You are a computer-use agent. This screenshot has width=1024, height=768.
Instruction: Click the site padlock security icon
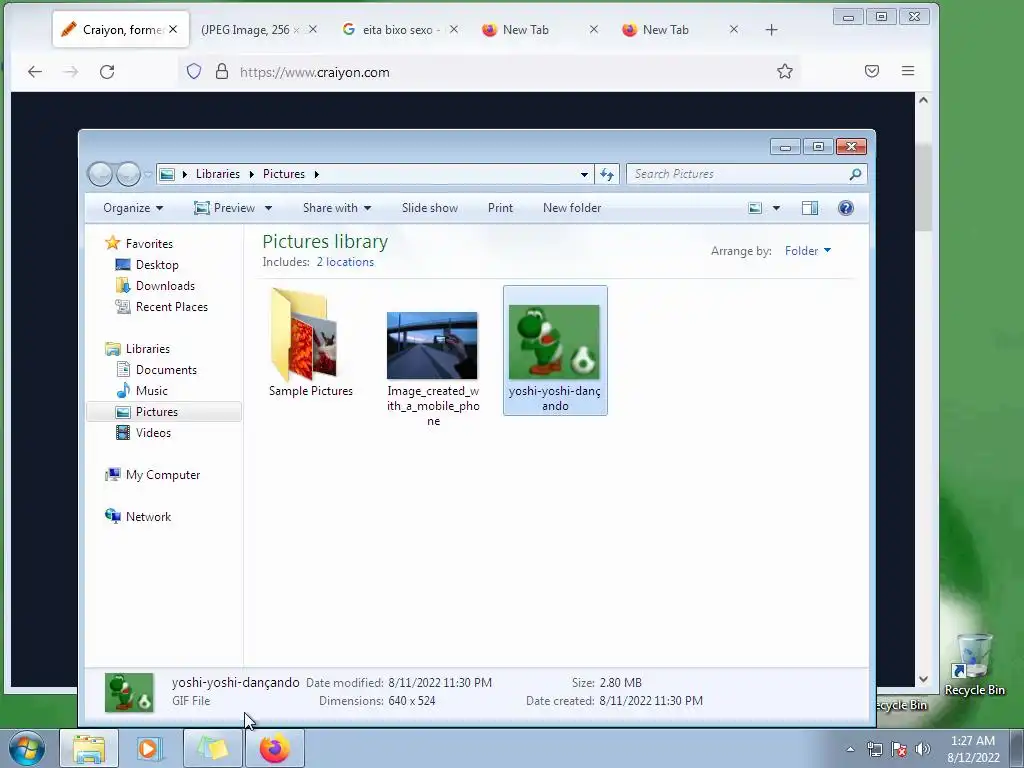coord(222,71)
